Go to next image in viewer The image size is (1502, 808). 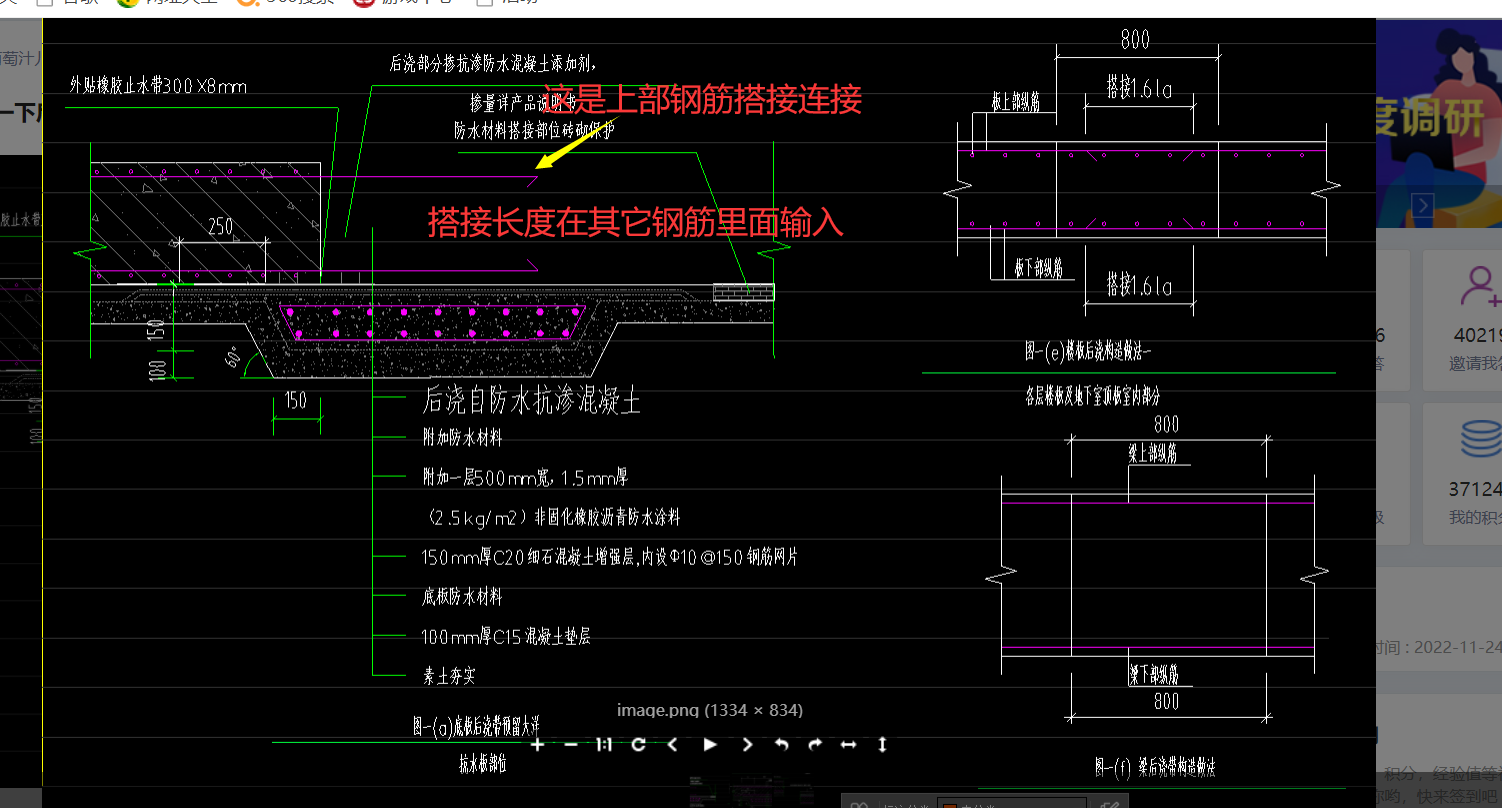[747, 744]
